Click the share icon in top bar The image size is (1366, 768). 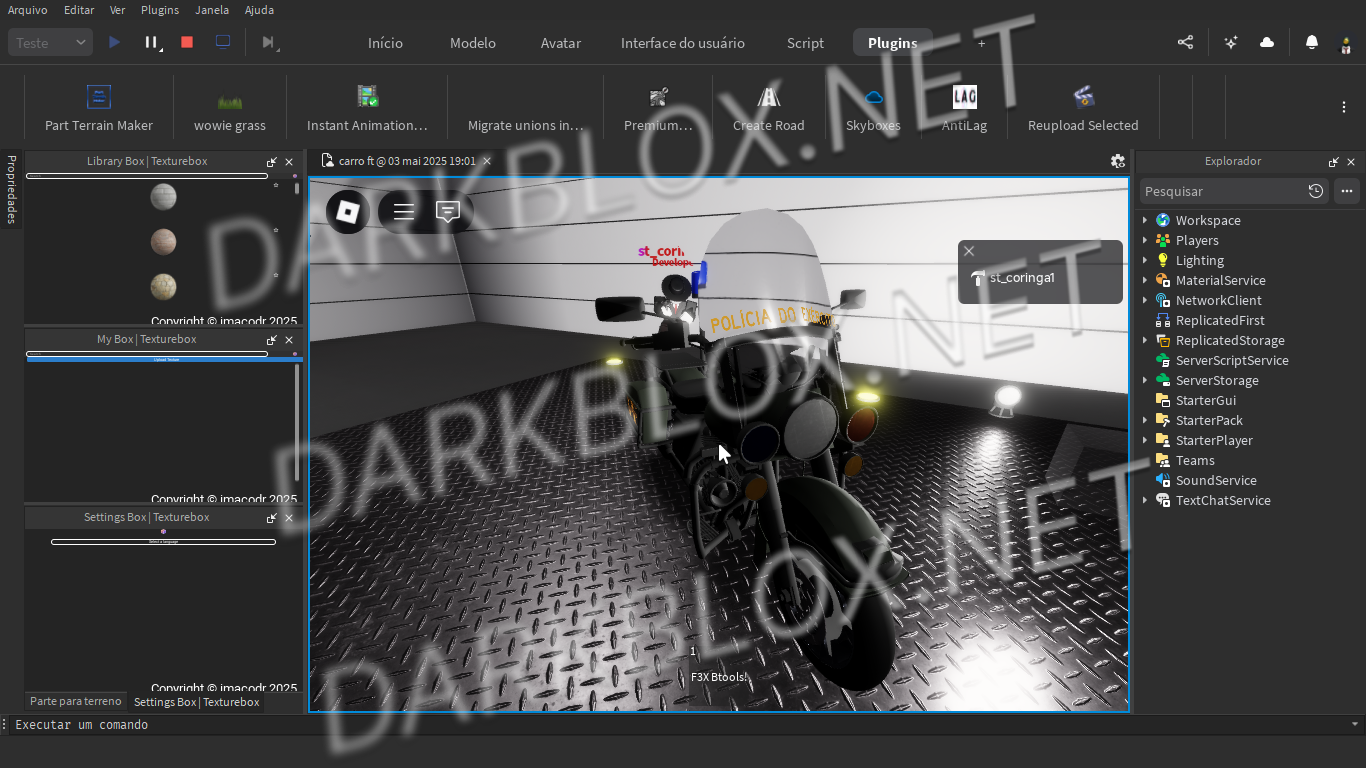click(1185, 42)
